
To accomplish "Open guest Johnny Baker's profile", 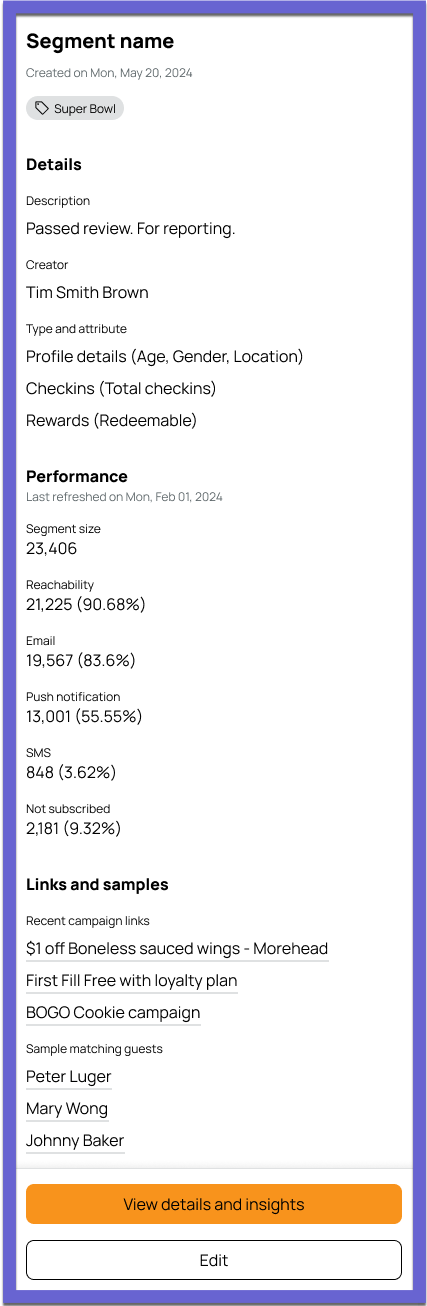I will [x=75, y=1141].
